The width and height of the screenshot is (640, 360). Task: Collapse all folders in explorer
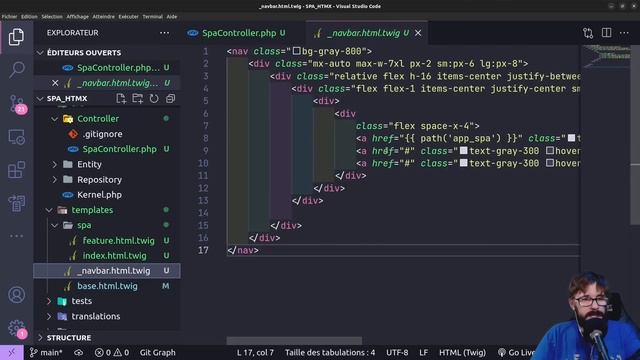click(170, 98)
